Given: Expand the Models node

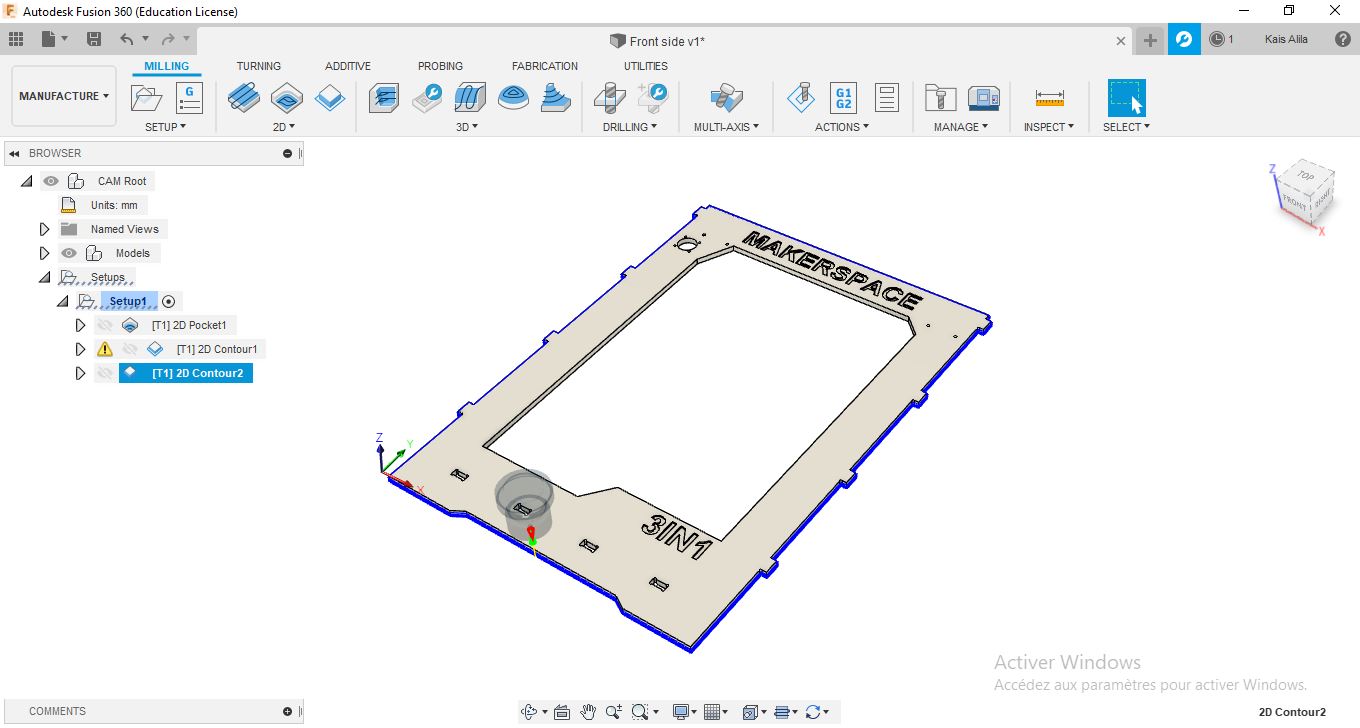Looking at the screenshot, I should coord(44,253).
